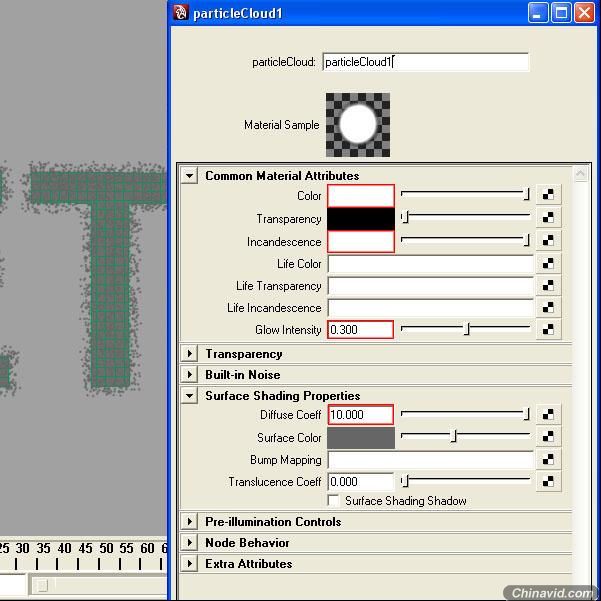The image size is (601, 601).
Task: Click the map button next to Transparency attribute
Action: pos(548,217)
